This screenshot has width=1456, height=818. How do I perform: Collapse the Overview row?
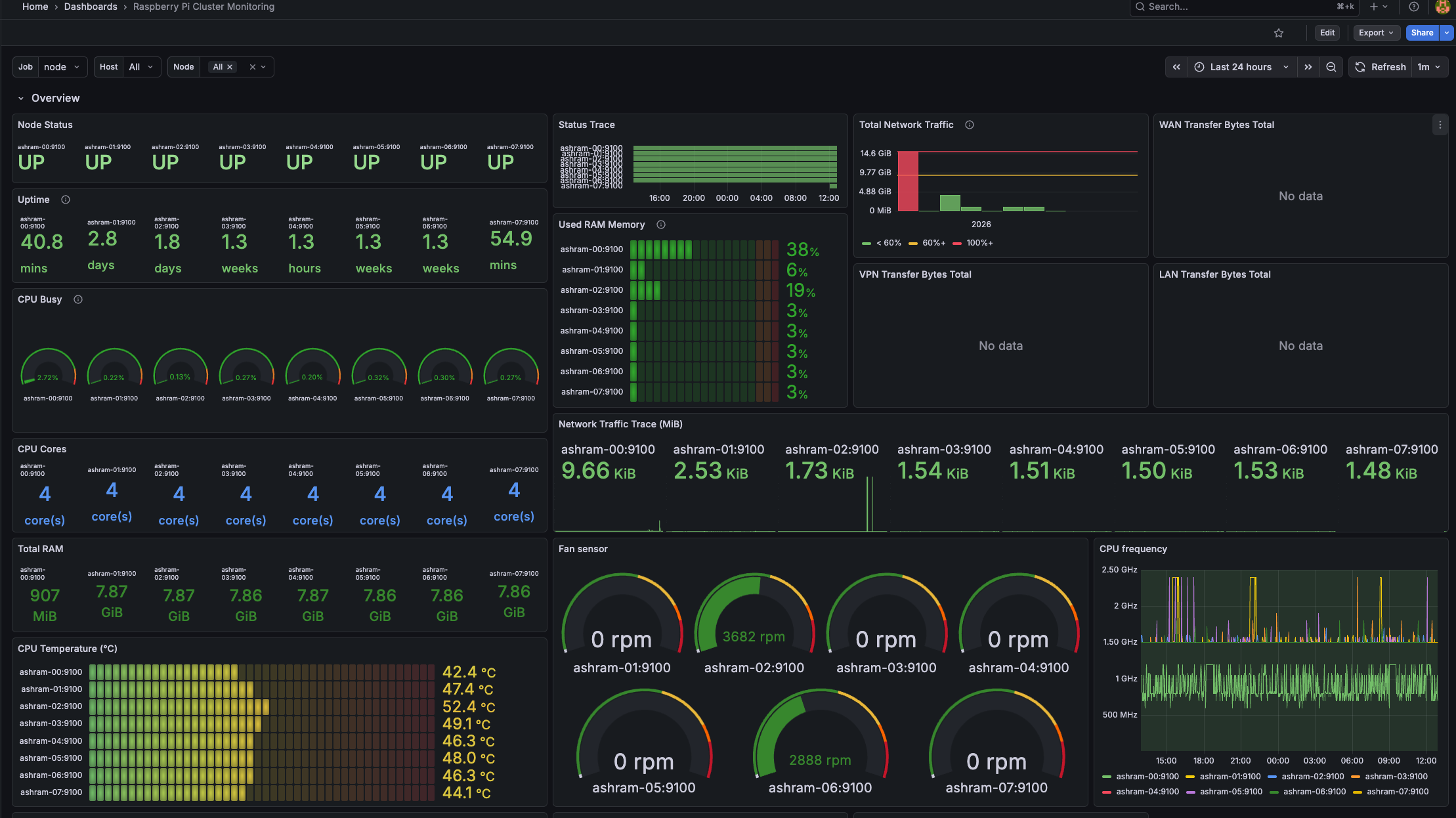[x=21, y=98]
